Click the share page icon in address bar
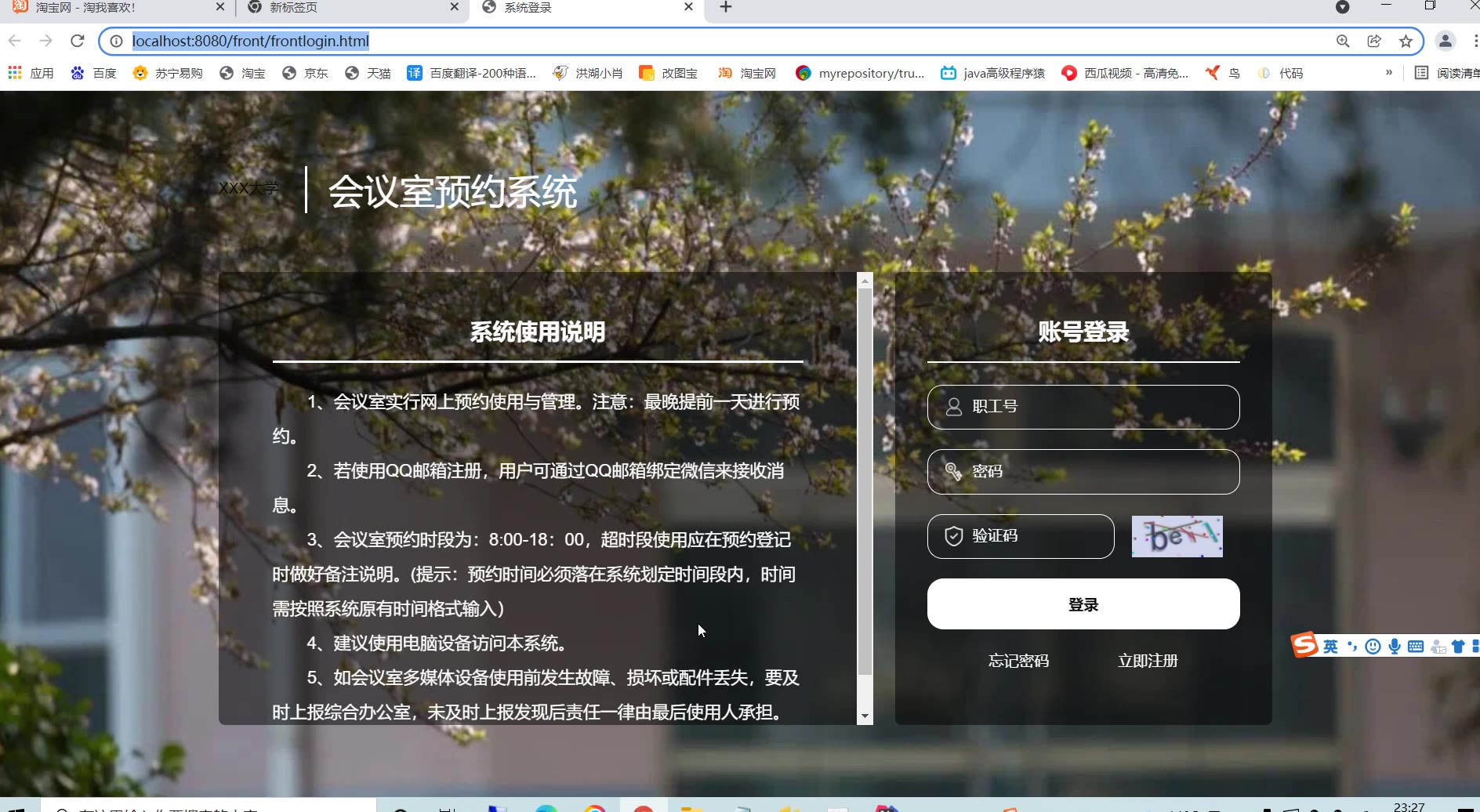Viewport: 1480px width, 812px height. (1374, 41)
